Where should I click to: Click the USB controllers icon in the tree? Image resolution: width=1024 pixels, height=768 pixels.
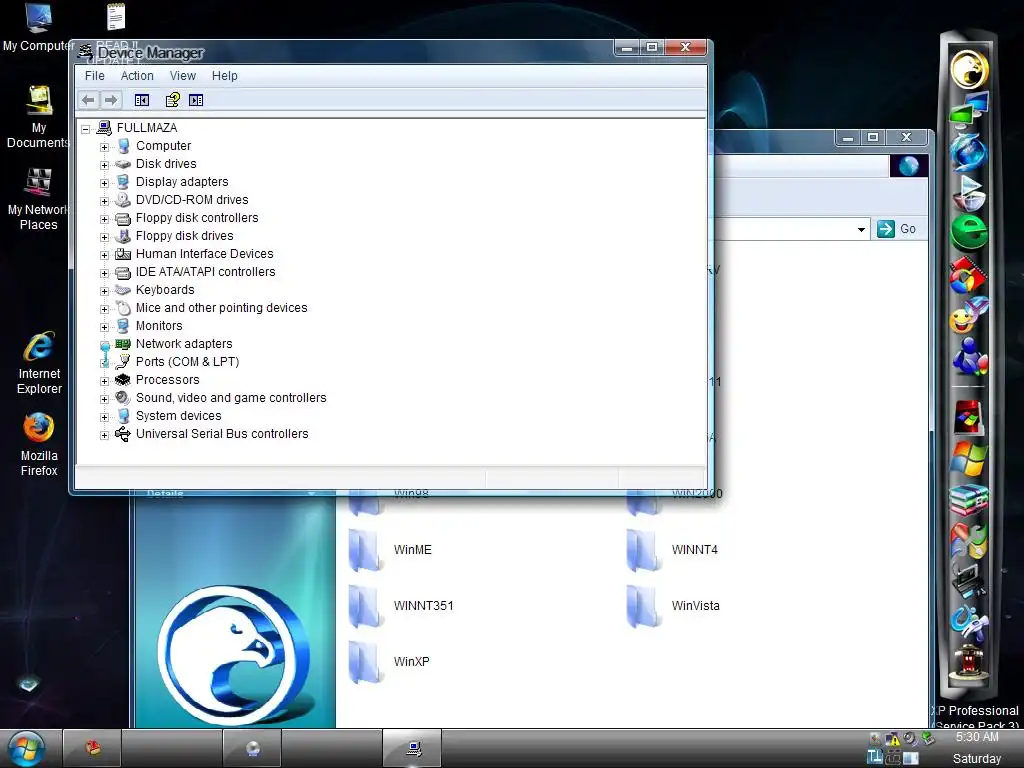point(123,434)
